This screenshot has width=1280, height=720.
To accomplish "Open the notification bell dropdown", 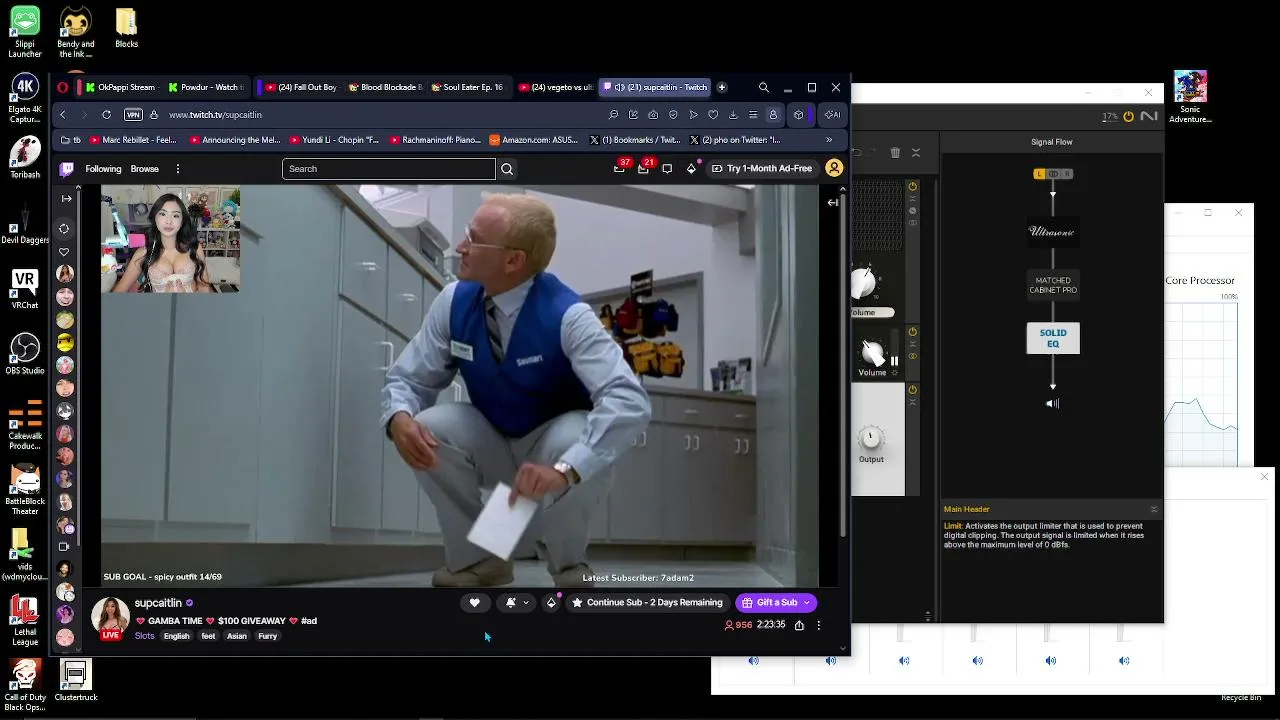I will click(516, 602).
